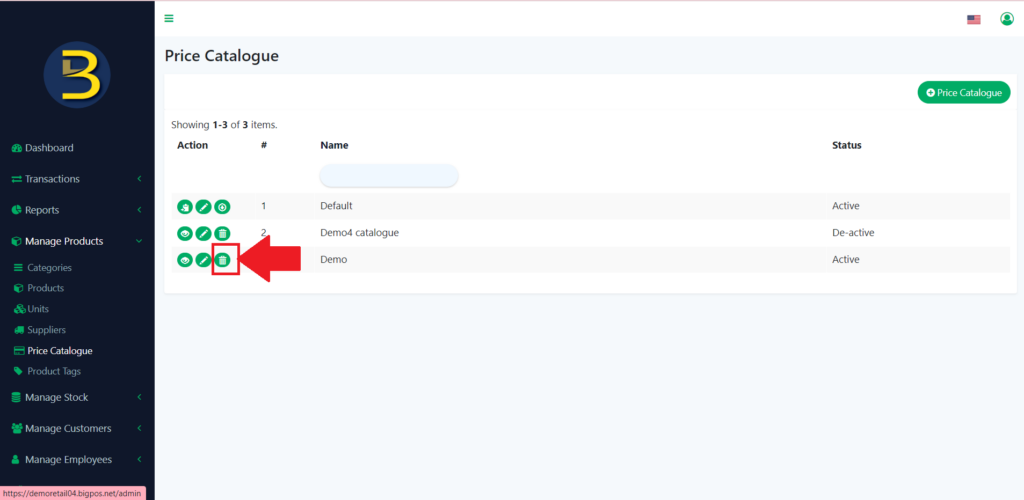Open the user profile icon

(1007, 19)
